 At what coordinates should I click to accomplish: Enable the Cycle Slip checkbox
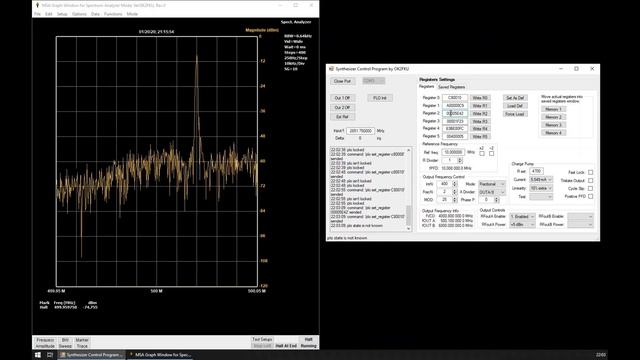pos(591,189)
